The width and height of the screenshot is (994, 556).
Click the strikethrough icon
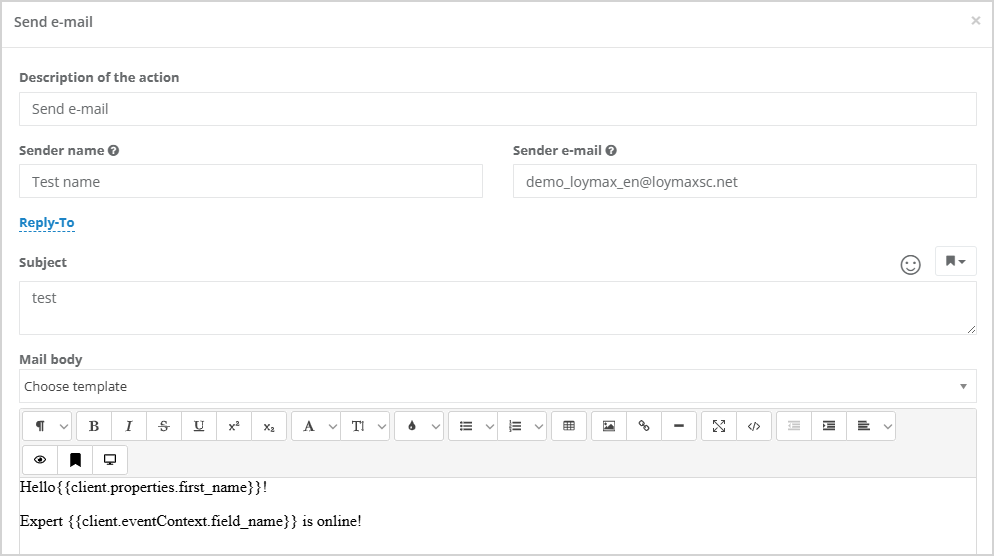tap(164, 426)
